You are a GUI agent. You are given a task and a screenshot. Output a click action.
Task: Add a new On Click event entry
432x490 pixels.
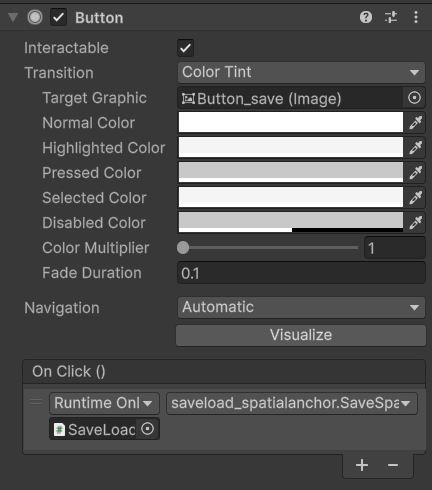coord(362,465)
